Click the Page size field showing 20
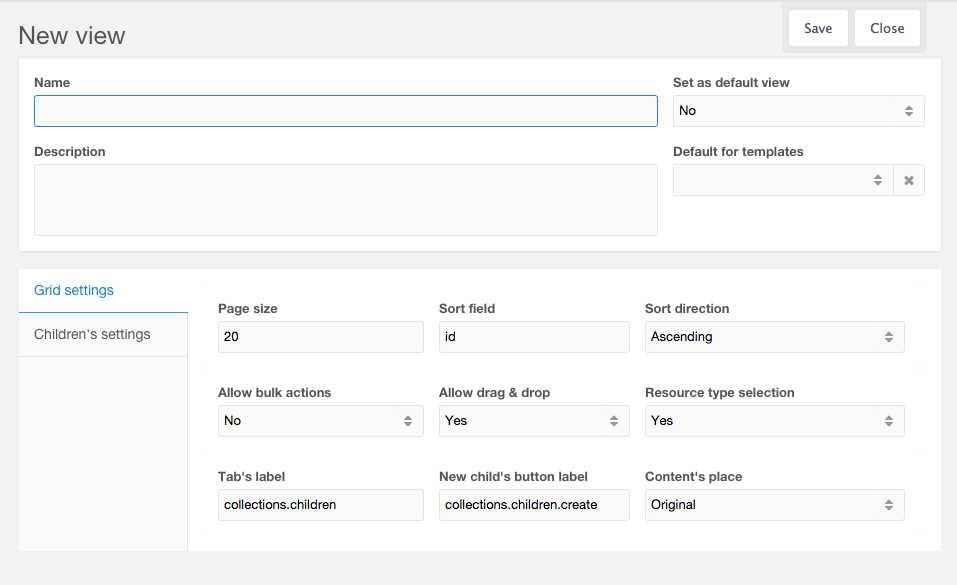957x585 pixels. (320, 337)
